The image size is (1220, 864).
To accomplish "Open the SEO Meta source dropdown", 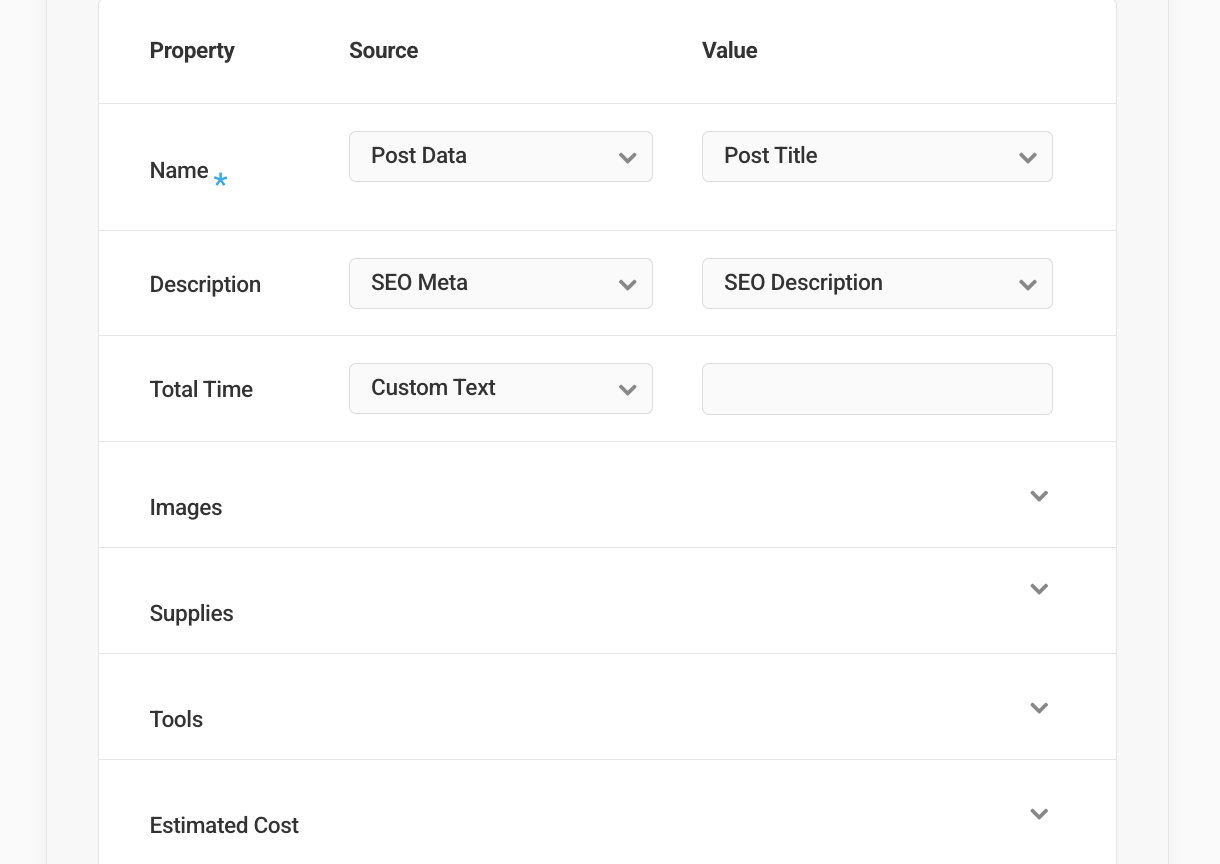I will tap(500, 283).
